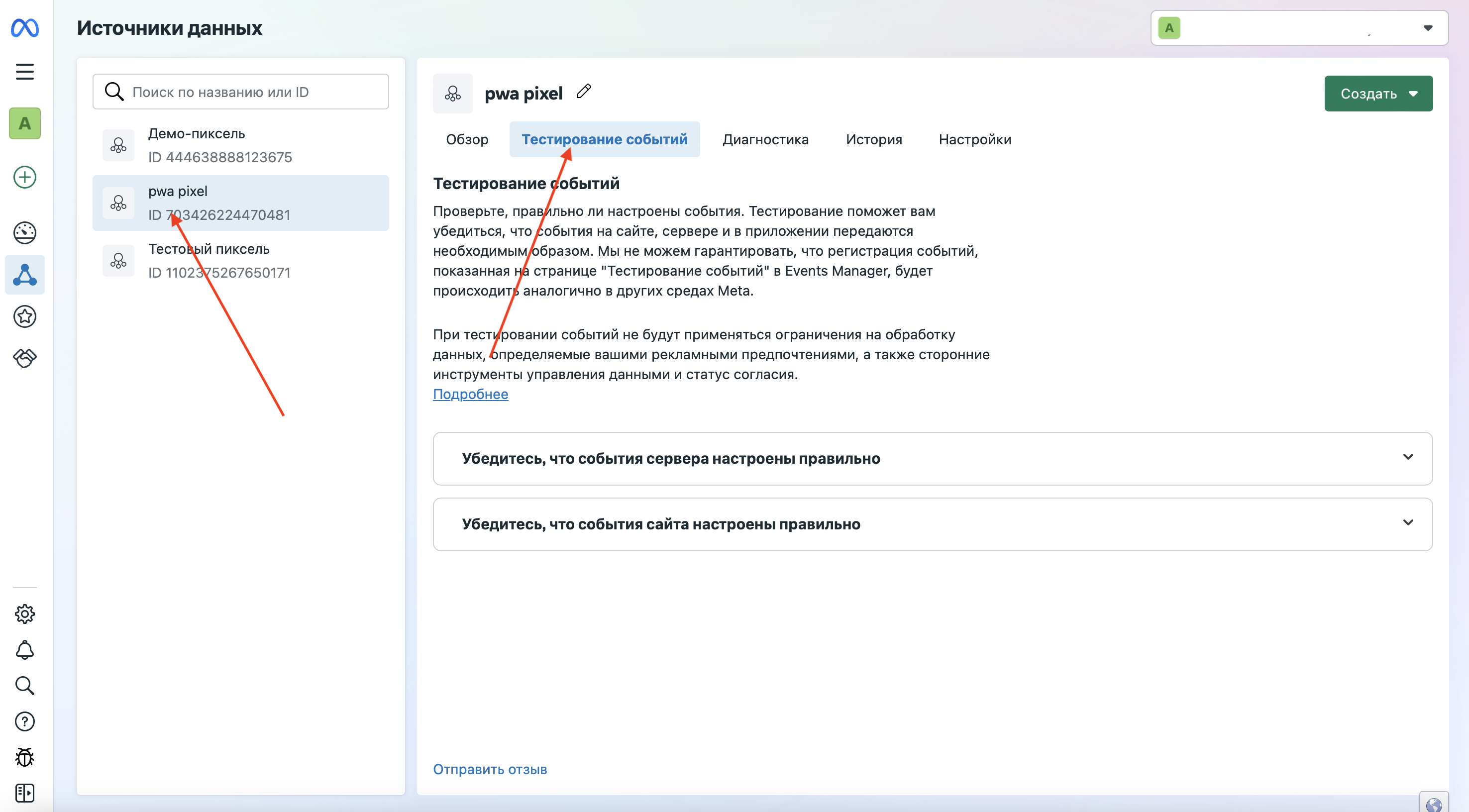Screen dimensions: 1469x812
Task: Open the overview gauge icon in sidebar
Action: pos(24,233)
